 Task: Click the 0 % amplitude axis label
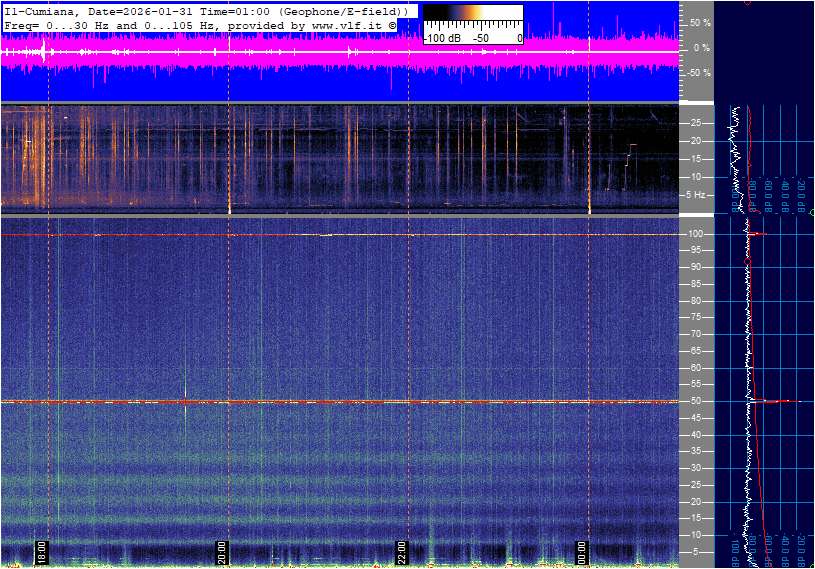coord(702,47)
